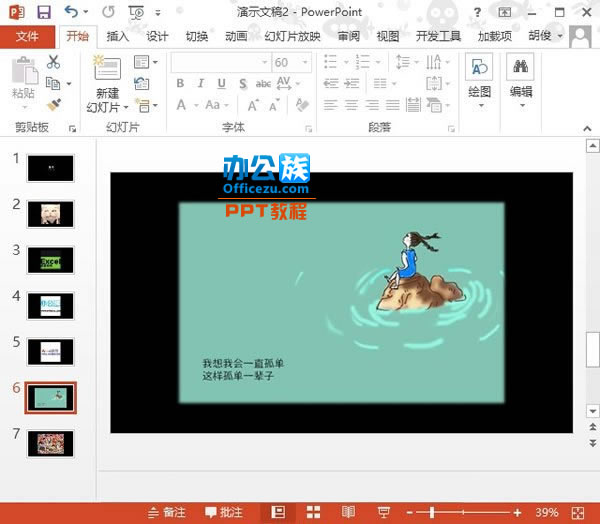Switch to the 动画 animations tab
This screenshot has height=524, width=600.
[x=236, y=36]
